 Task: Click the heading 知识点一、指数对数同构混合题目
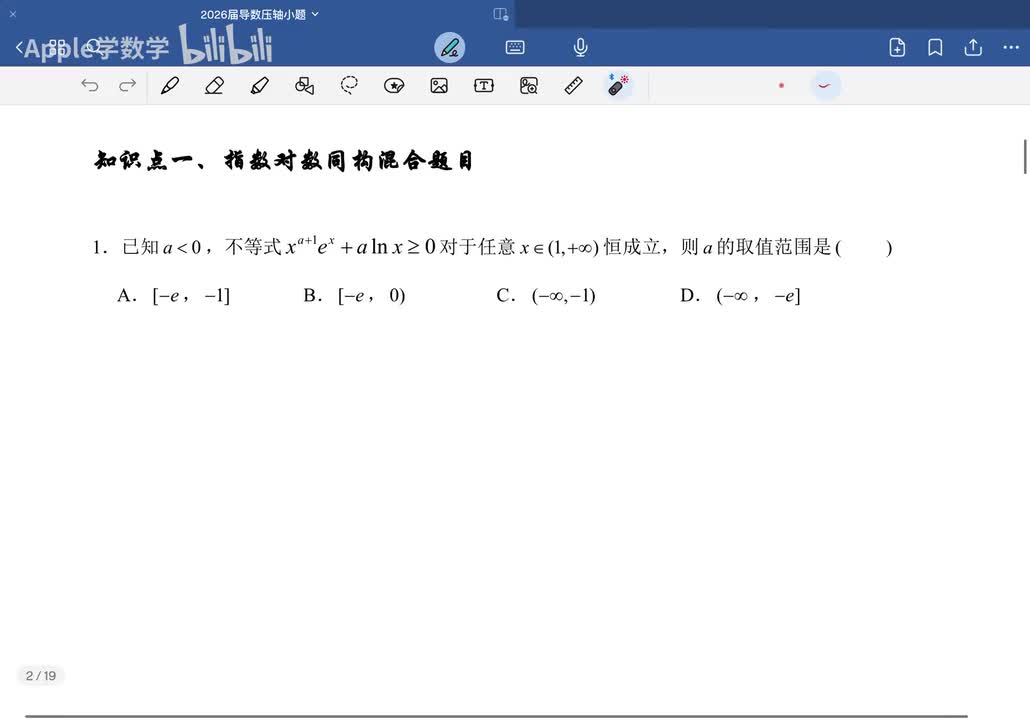click(x=283, y=160)
